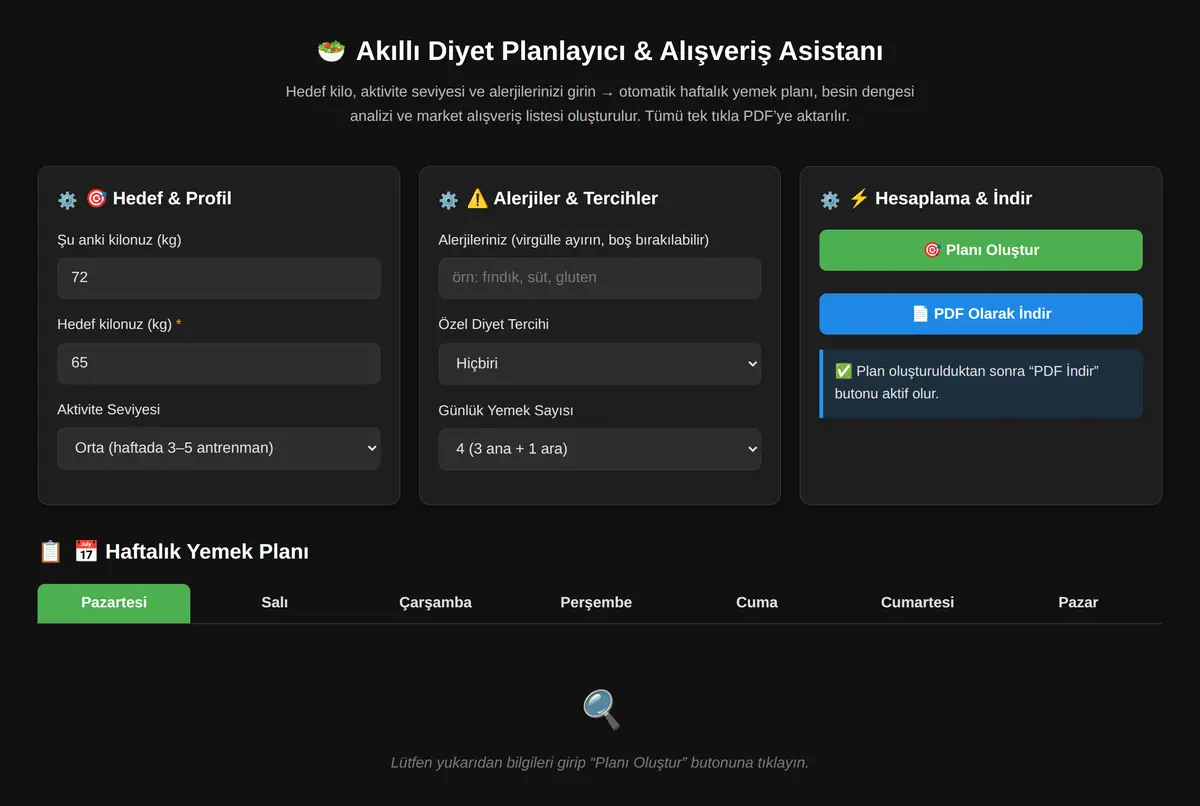Focus the Alerjileriniz text input
The width and height of the screenshot is (1200, 806).
pyautogui.click(x=600, y=278)
